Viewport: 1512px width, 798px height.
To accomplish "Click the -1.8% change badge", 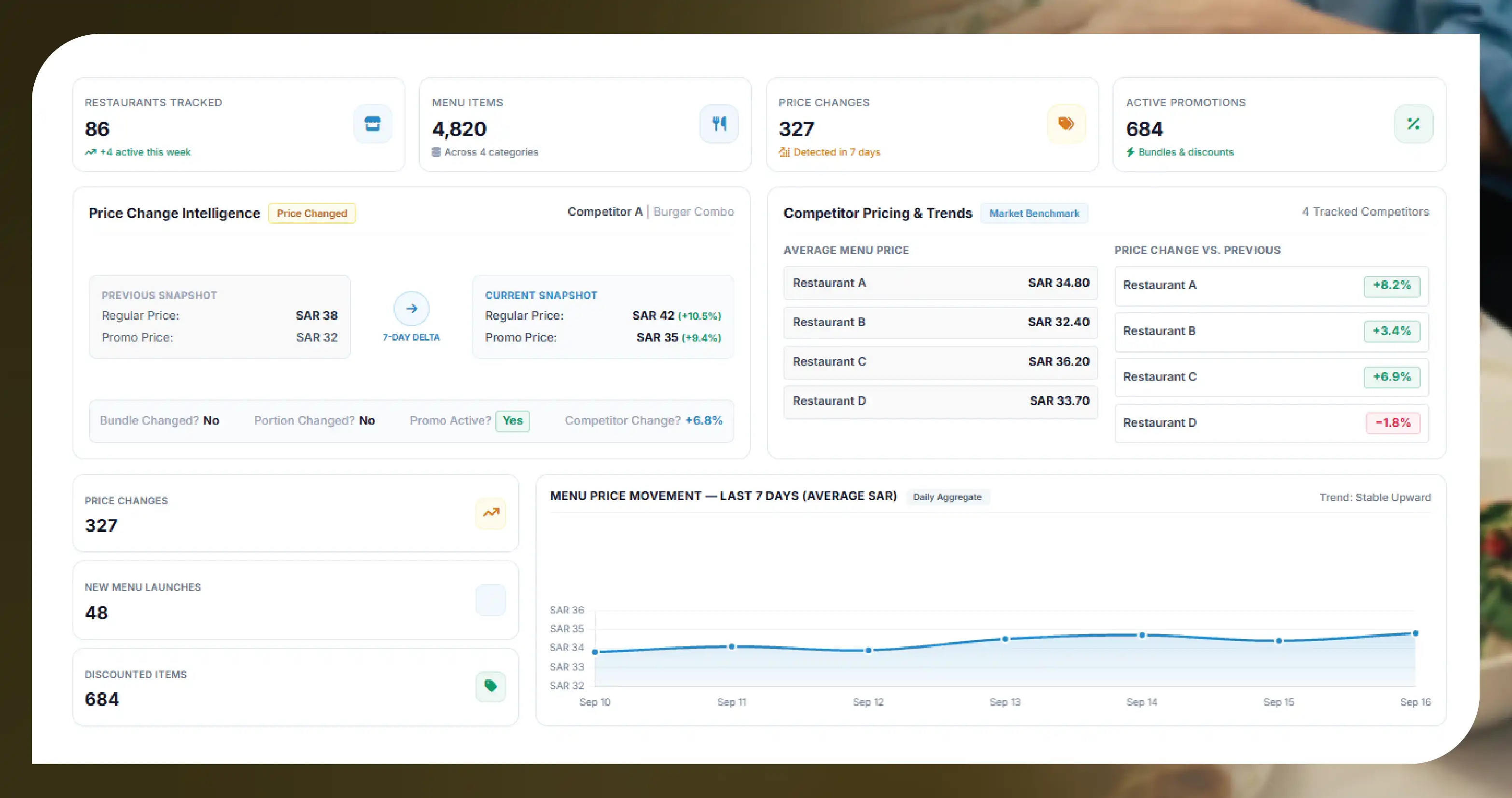I will 1393,423.
